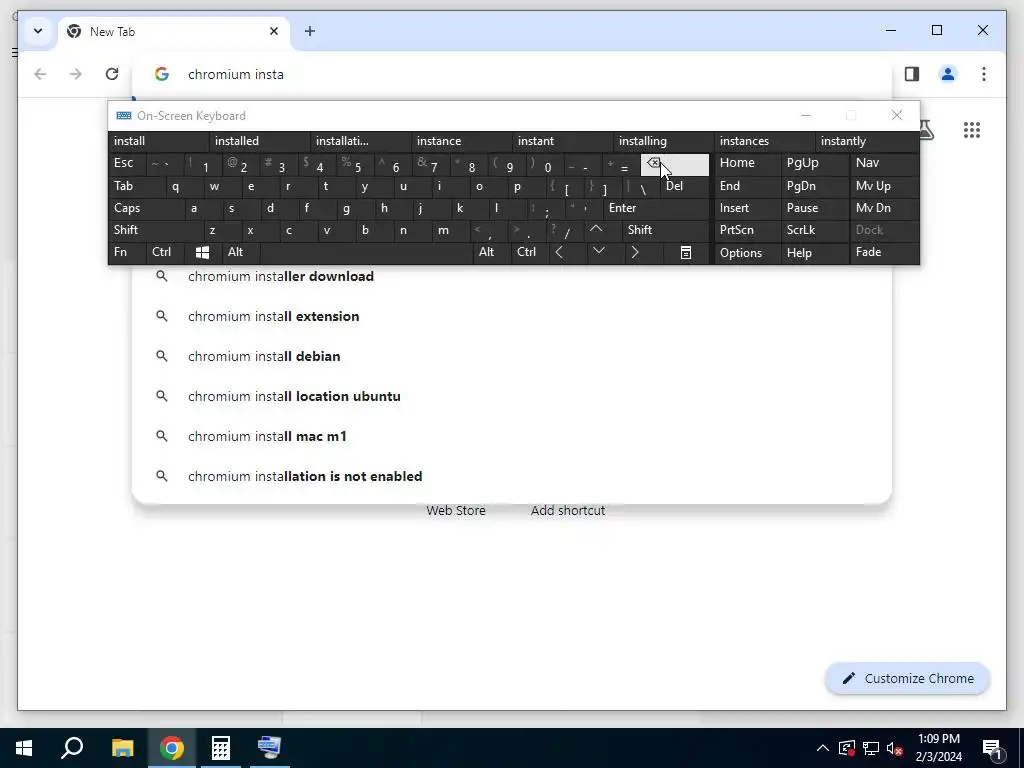Toggle the right Shift key

[665, 230]
